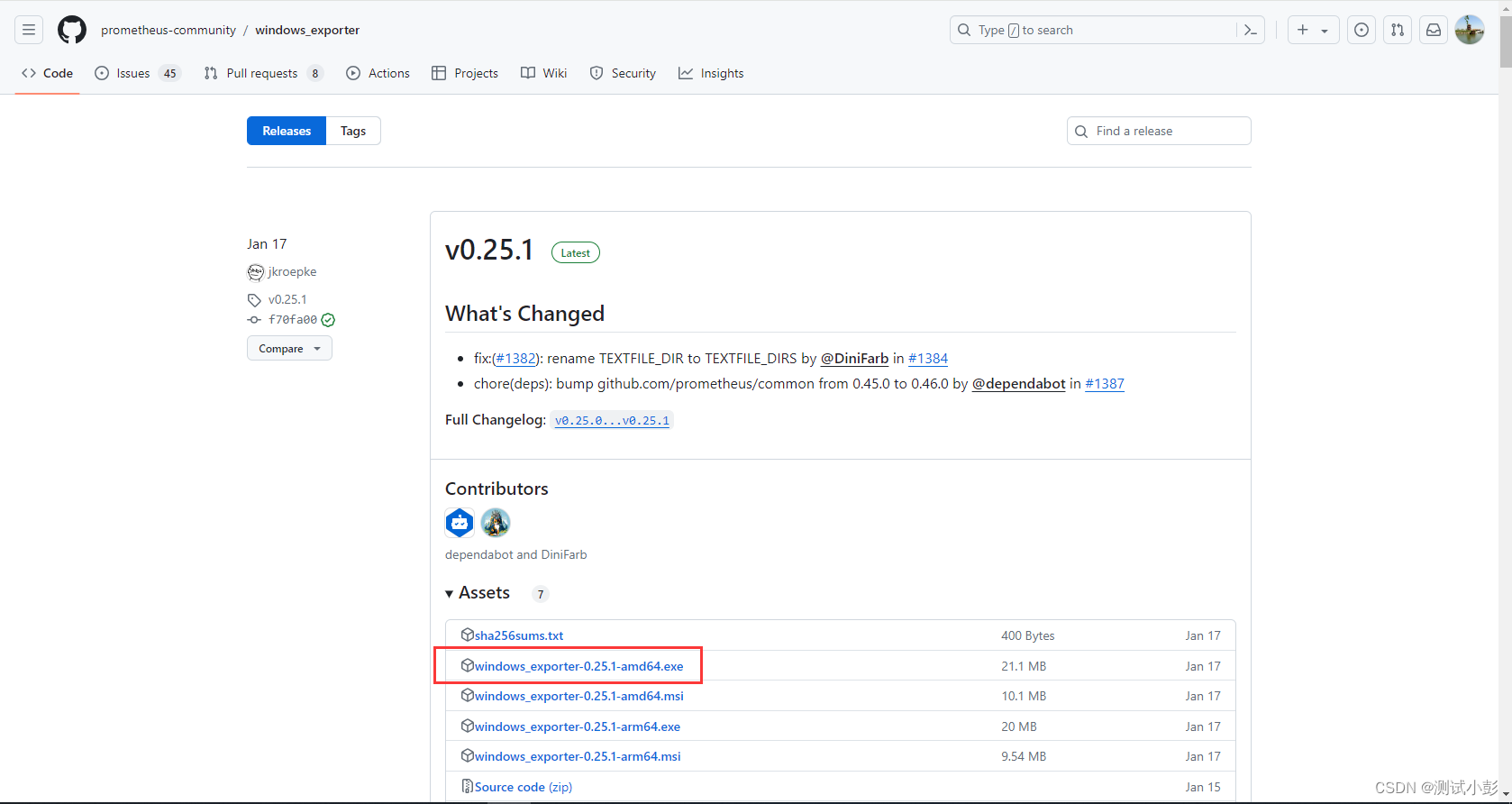Click zip file icon beside Source code

tap(467, 786)
